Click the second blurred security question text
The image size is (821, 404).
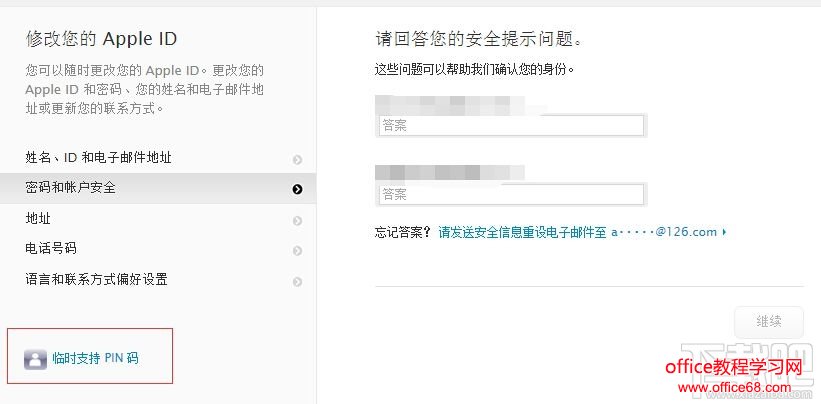(450, 171)
